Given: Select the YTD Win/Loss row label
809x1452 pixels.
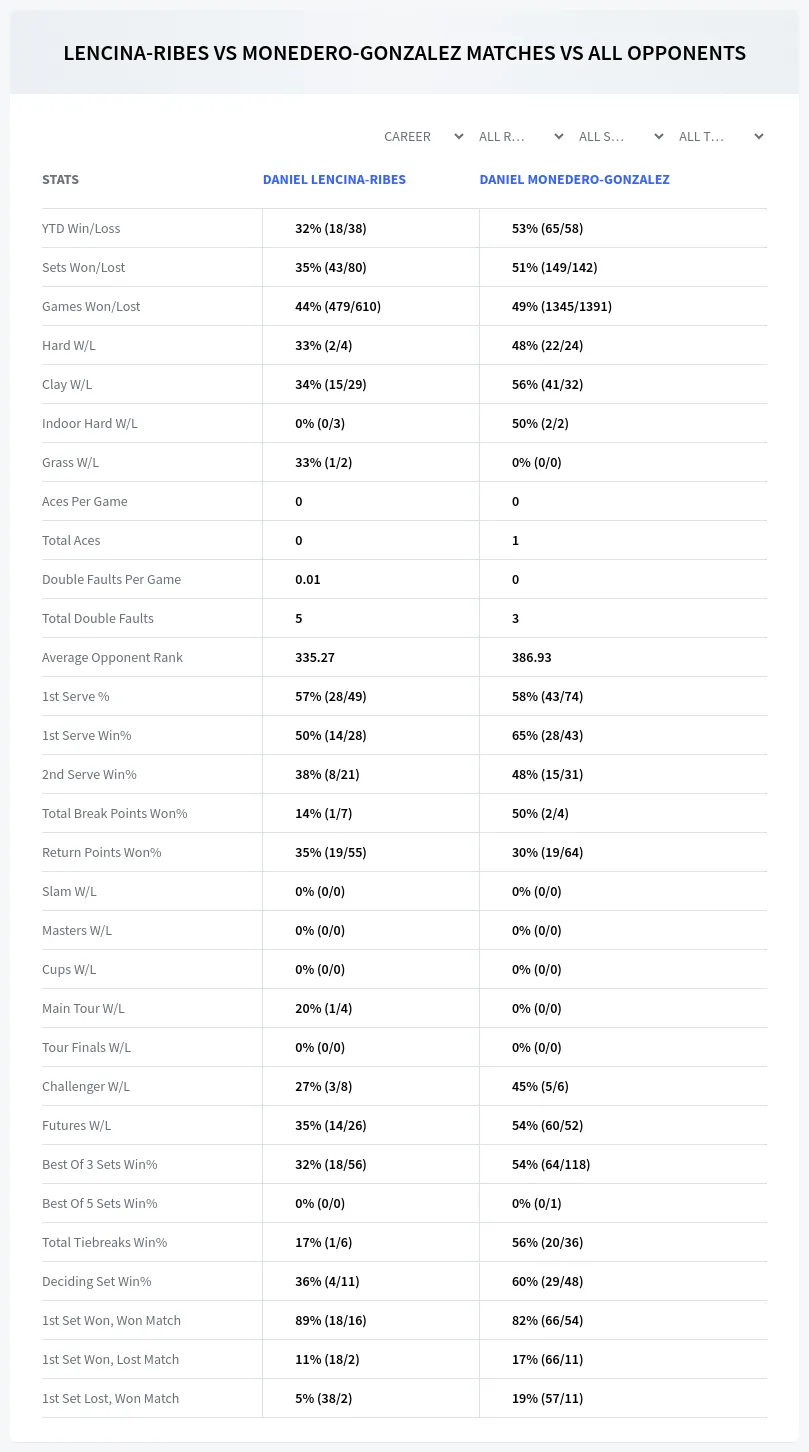Looking at the screenshot, I should pos(81,228).
